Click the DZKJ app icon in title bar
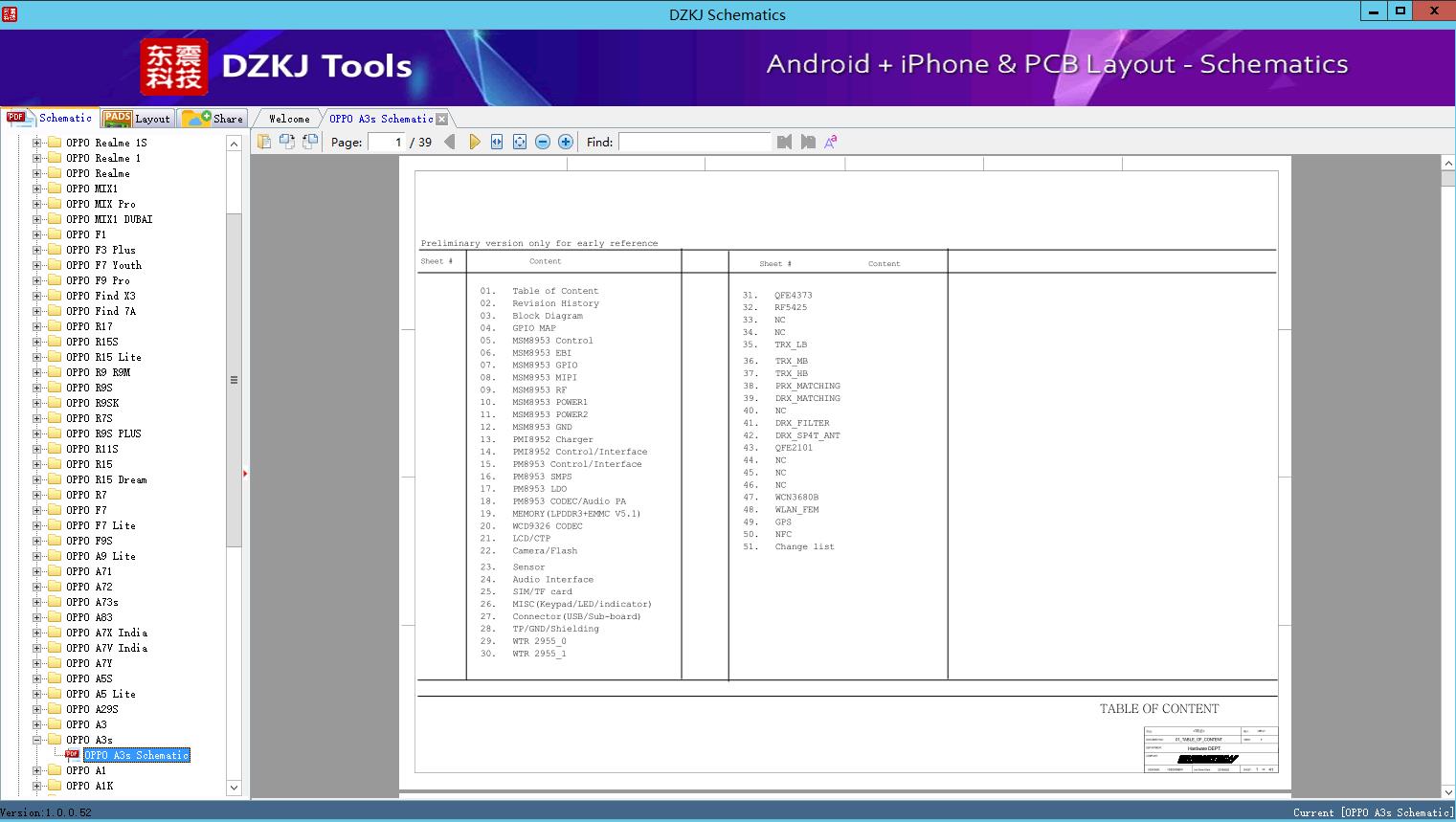Viewport: 1456px width, 822px height. click(10, 13)
